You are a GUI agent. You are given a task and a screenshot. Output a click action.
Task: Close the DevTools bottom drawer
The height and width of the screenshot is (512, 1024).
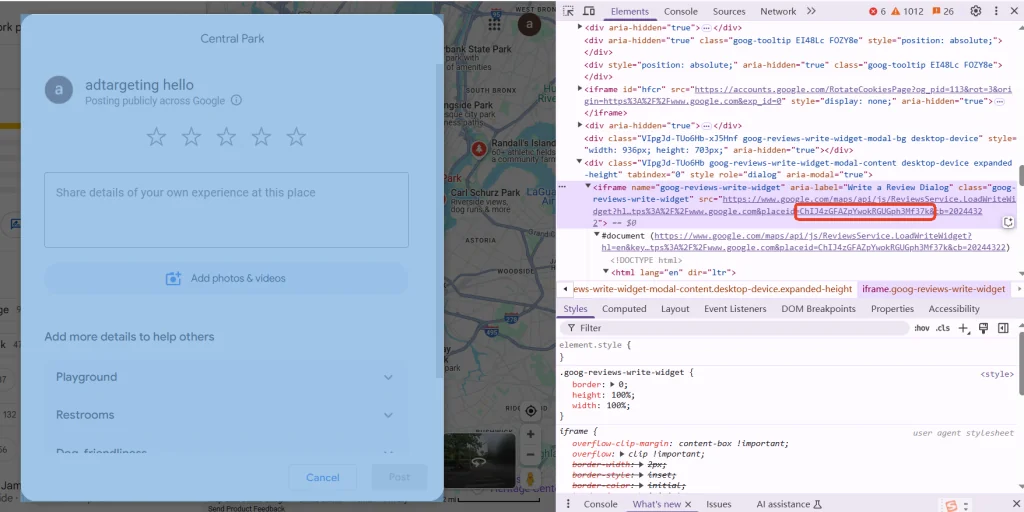(1014, 504)
